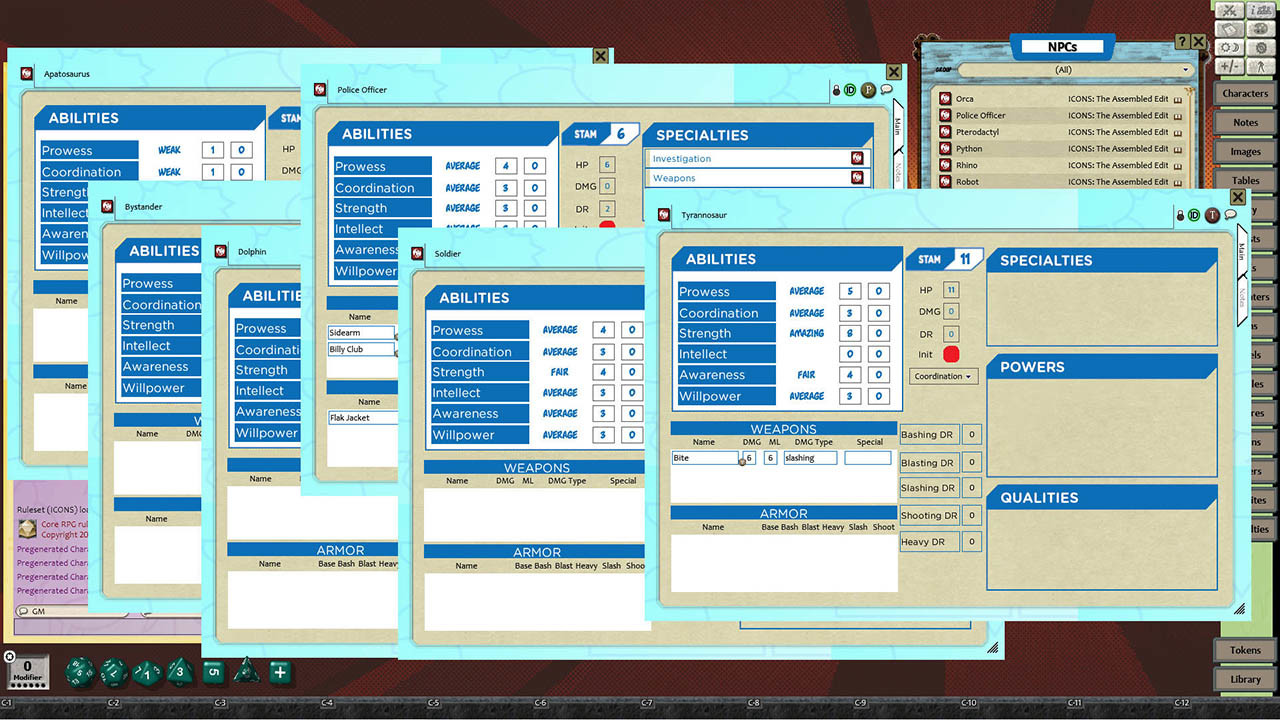This screenshot has width=1280, height=720.
Task: Select the d20 die from the dice tray
Action: click(x=79, y=672)
